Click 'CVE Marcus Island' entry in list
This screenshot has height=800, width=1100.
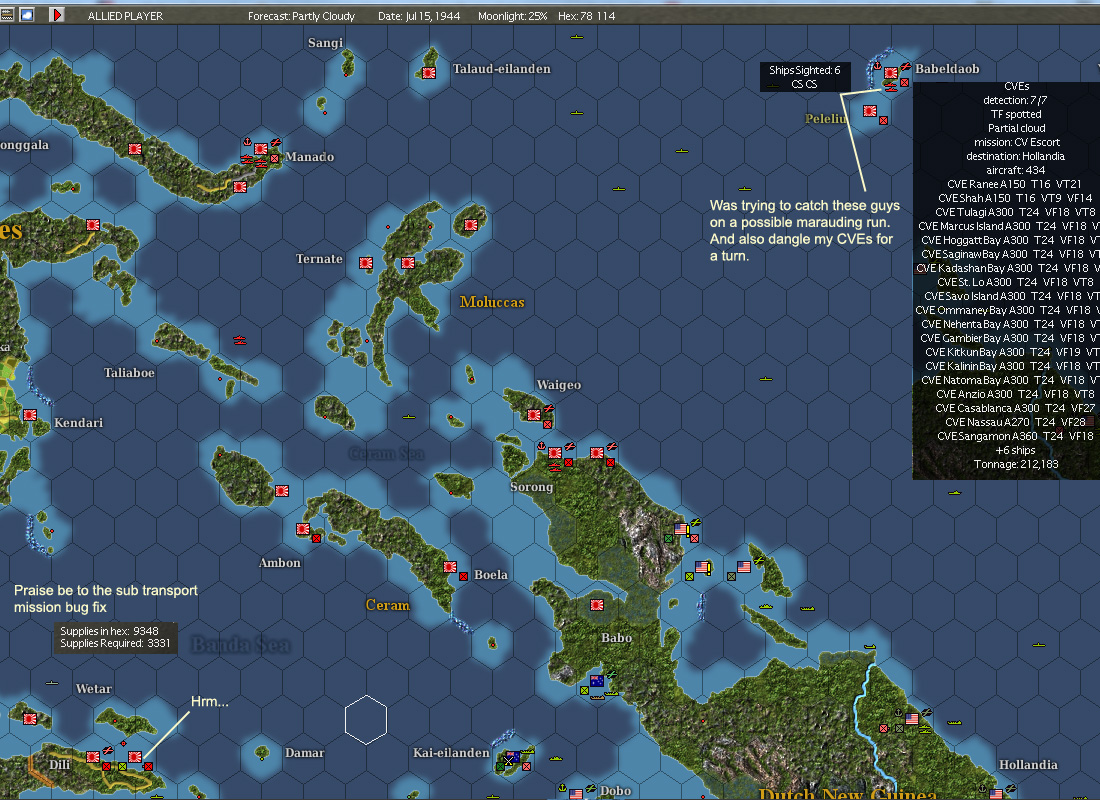coord(1009,226)
